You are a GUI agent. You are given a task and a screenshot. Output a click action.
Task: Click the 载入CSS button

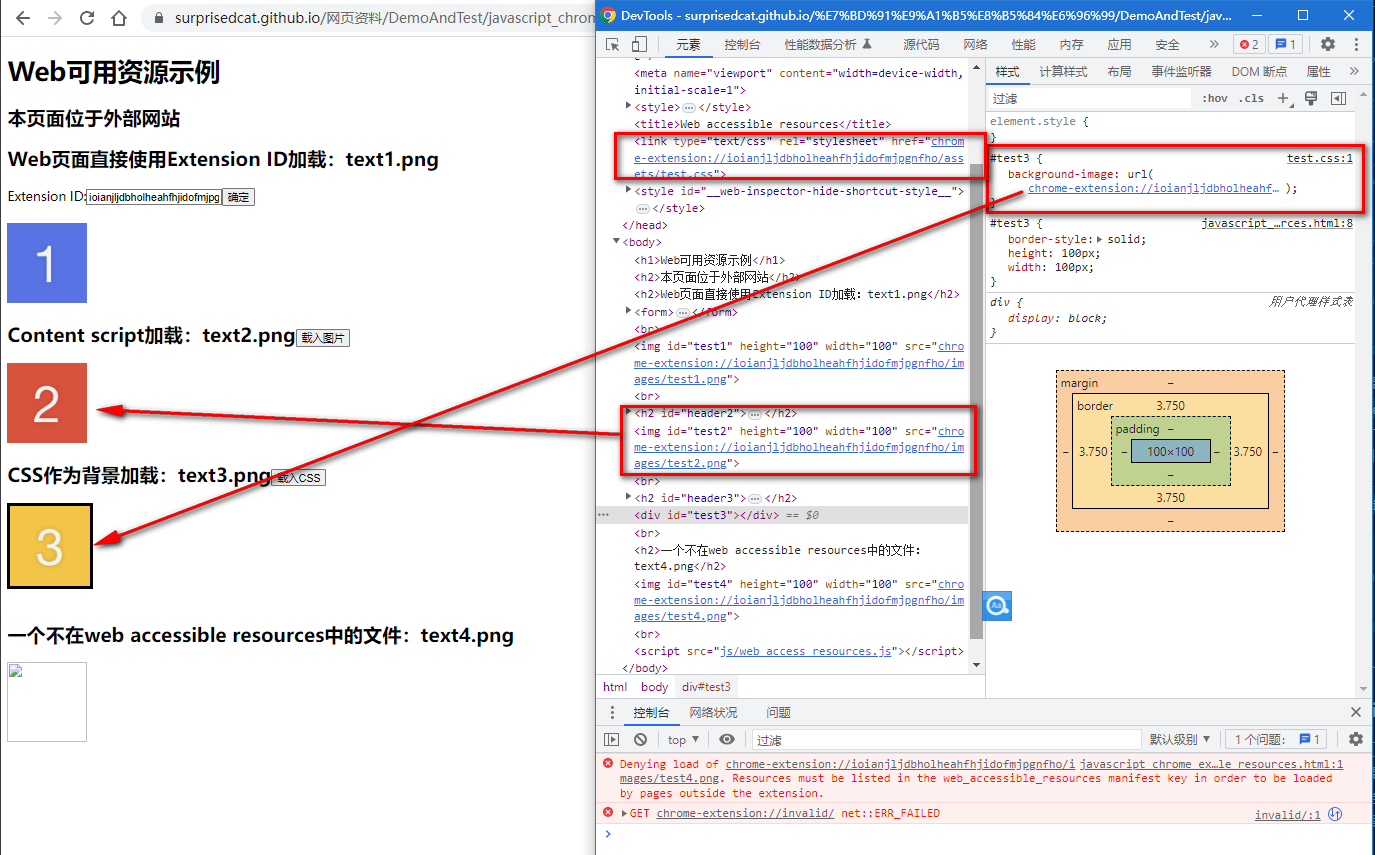(x=298, y=478)
